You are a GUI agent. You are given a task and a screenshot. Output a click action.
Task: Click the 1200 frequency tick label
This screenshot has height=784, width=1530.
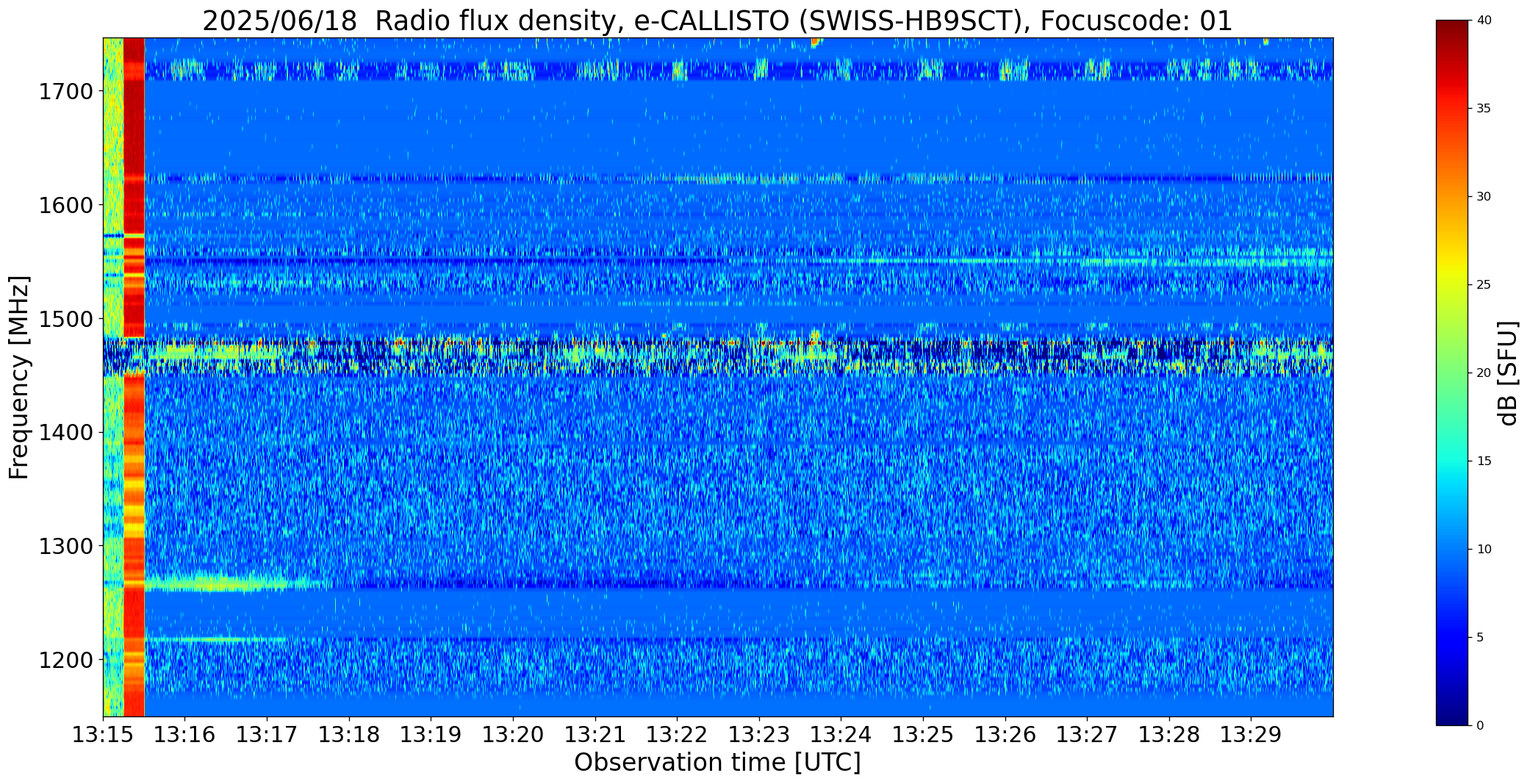pos(65,660)
